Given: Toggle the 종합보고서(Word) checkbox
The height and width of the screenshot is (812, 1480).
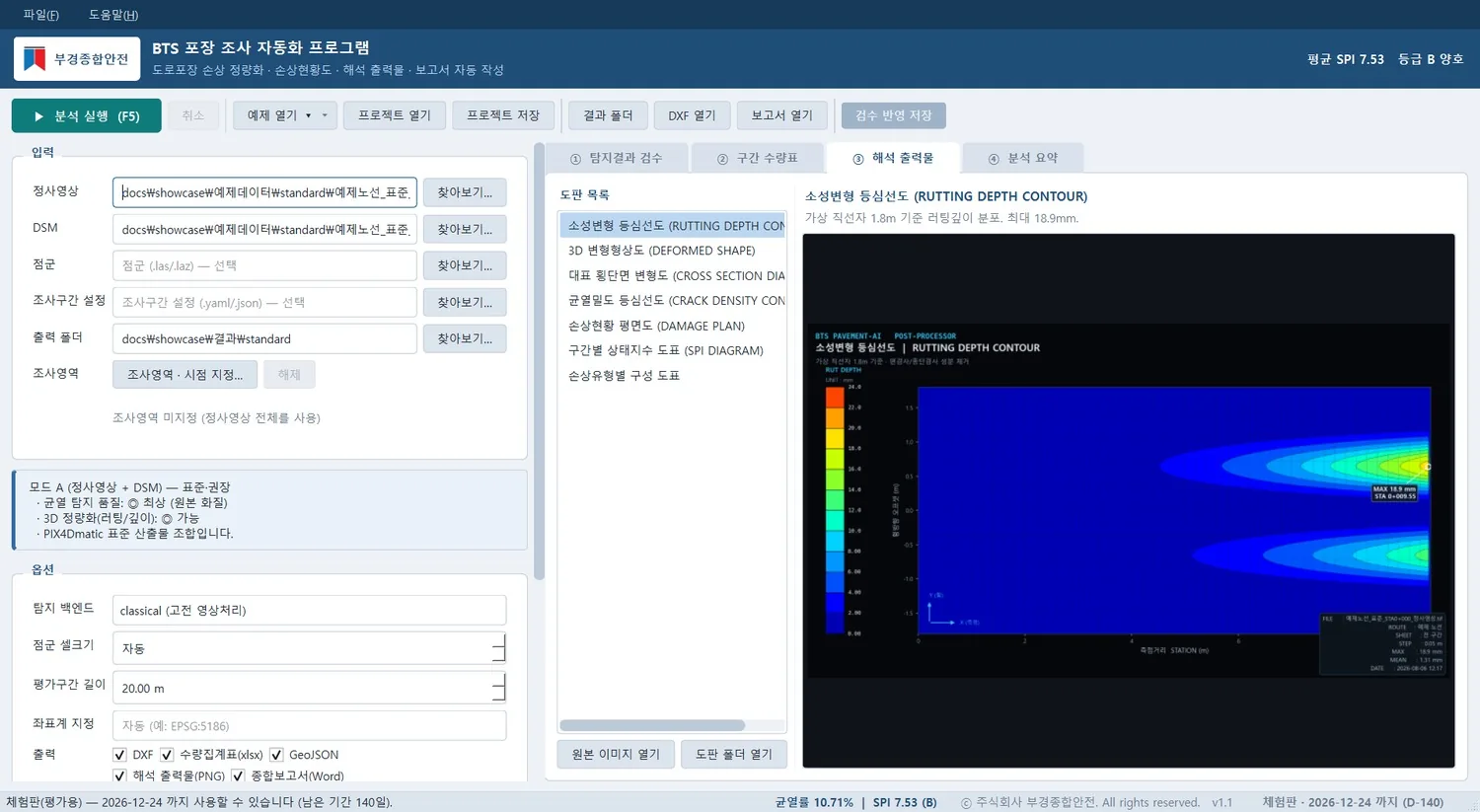Looking at the screenshot, I should tap(238, 776).
